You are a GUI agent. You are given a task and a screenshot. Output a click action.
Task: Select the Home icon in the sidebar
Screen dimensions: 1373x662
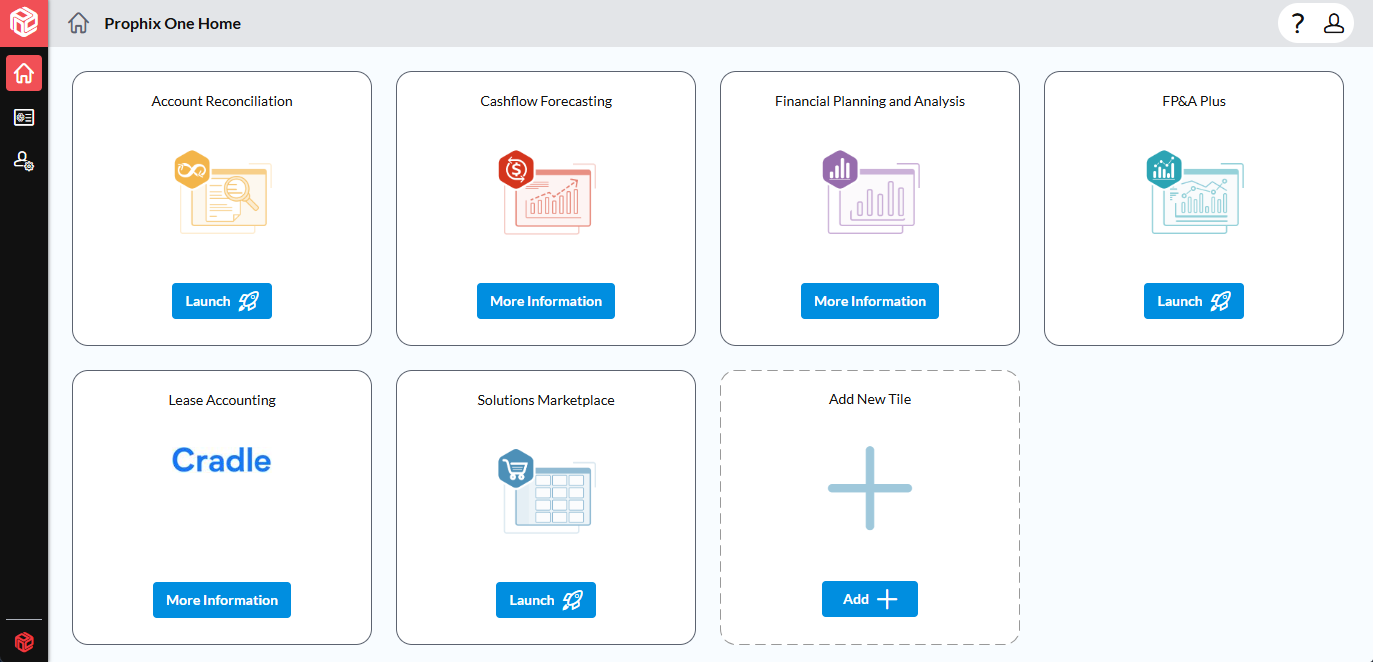24,73
